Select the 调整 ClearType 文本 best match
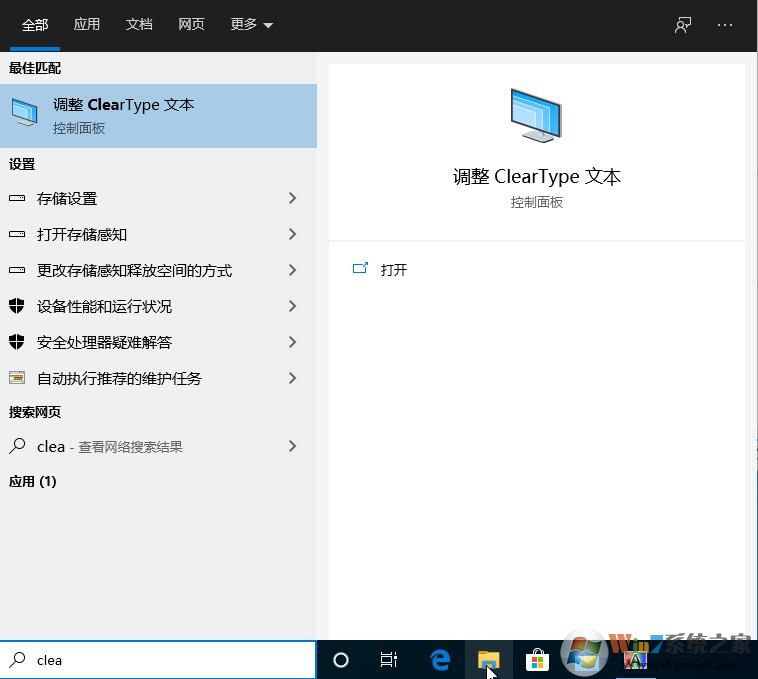The height and width of the screenshot is (679, 758). (158, 116)
